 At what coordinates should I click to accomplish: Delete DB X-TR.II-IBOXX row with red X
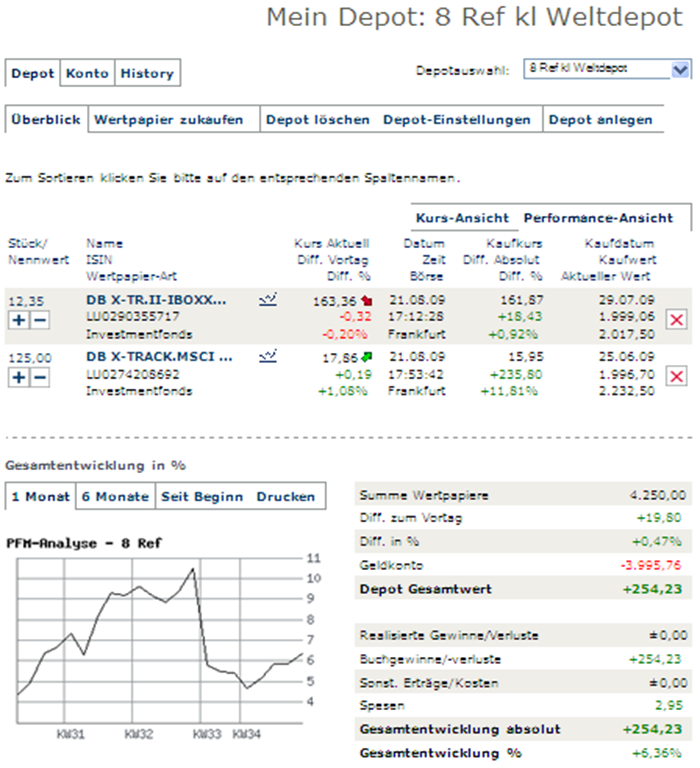676,319
